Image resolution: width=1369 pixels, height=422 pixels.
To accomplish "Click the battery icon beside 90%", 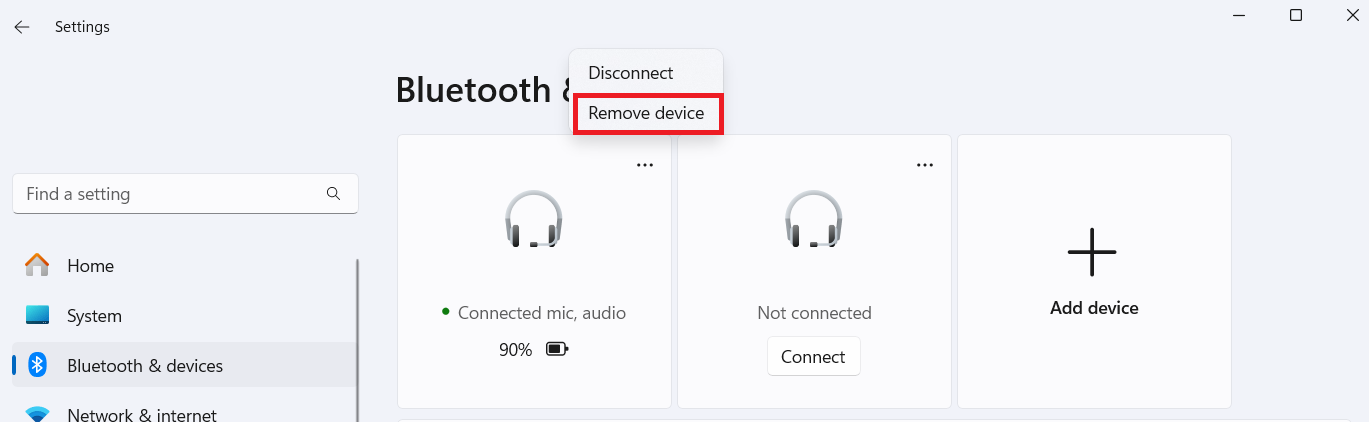I will [x=557, y=349].
